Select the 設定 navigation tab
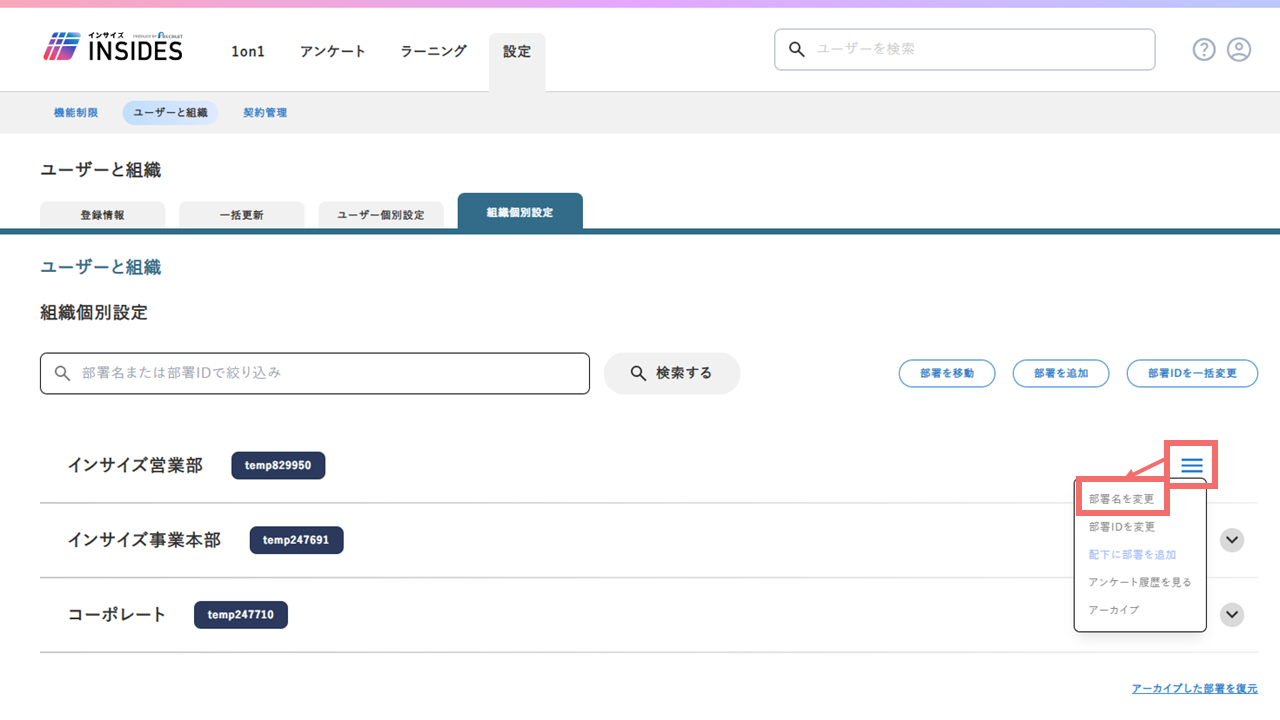Screen dimensions: 1280x720 coord(517,62)
